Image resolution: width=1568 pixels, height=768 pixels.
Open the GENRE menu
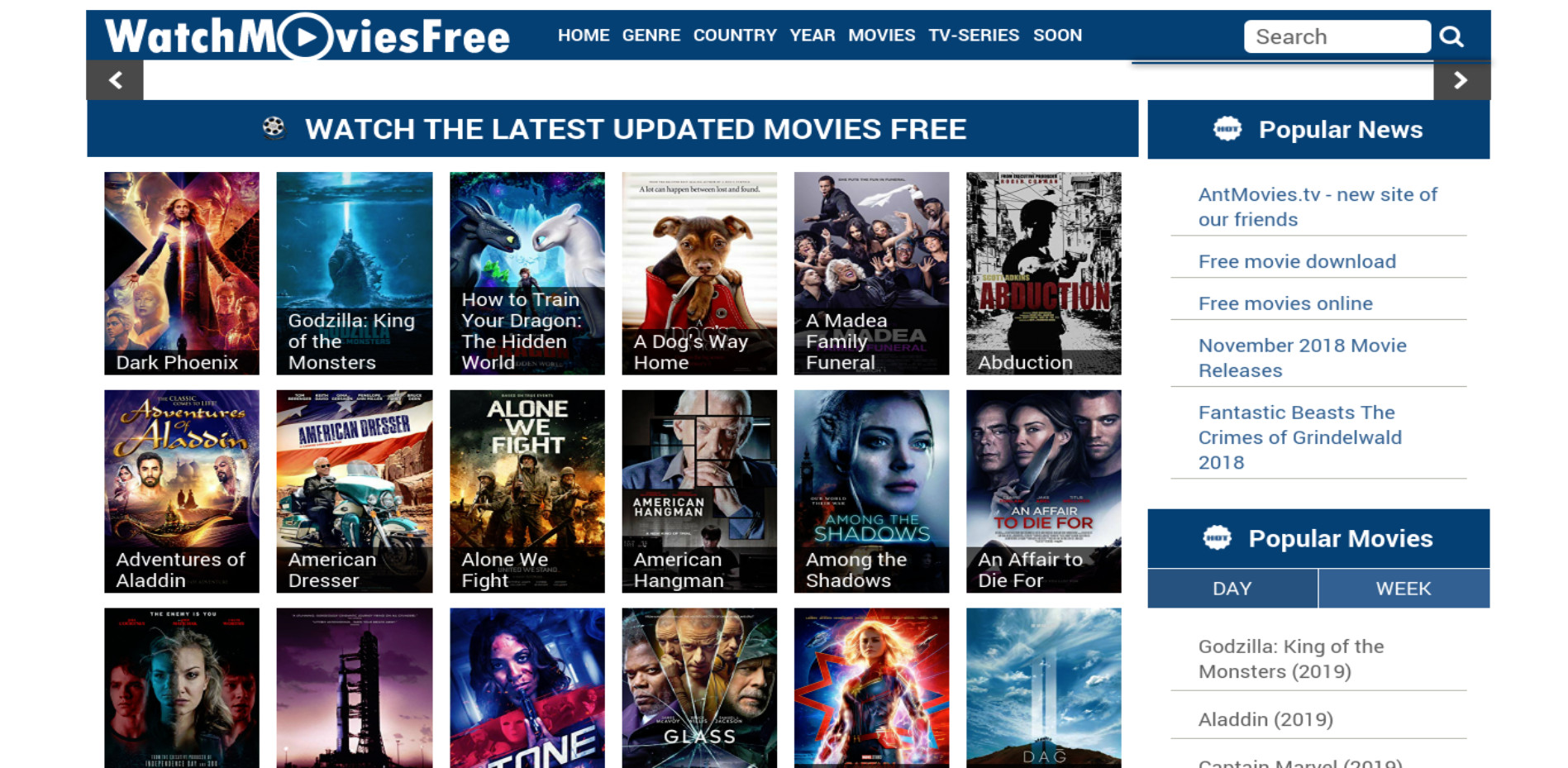(x=651, y=36)
